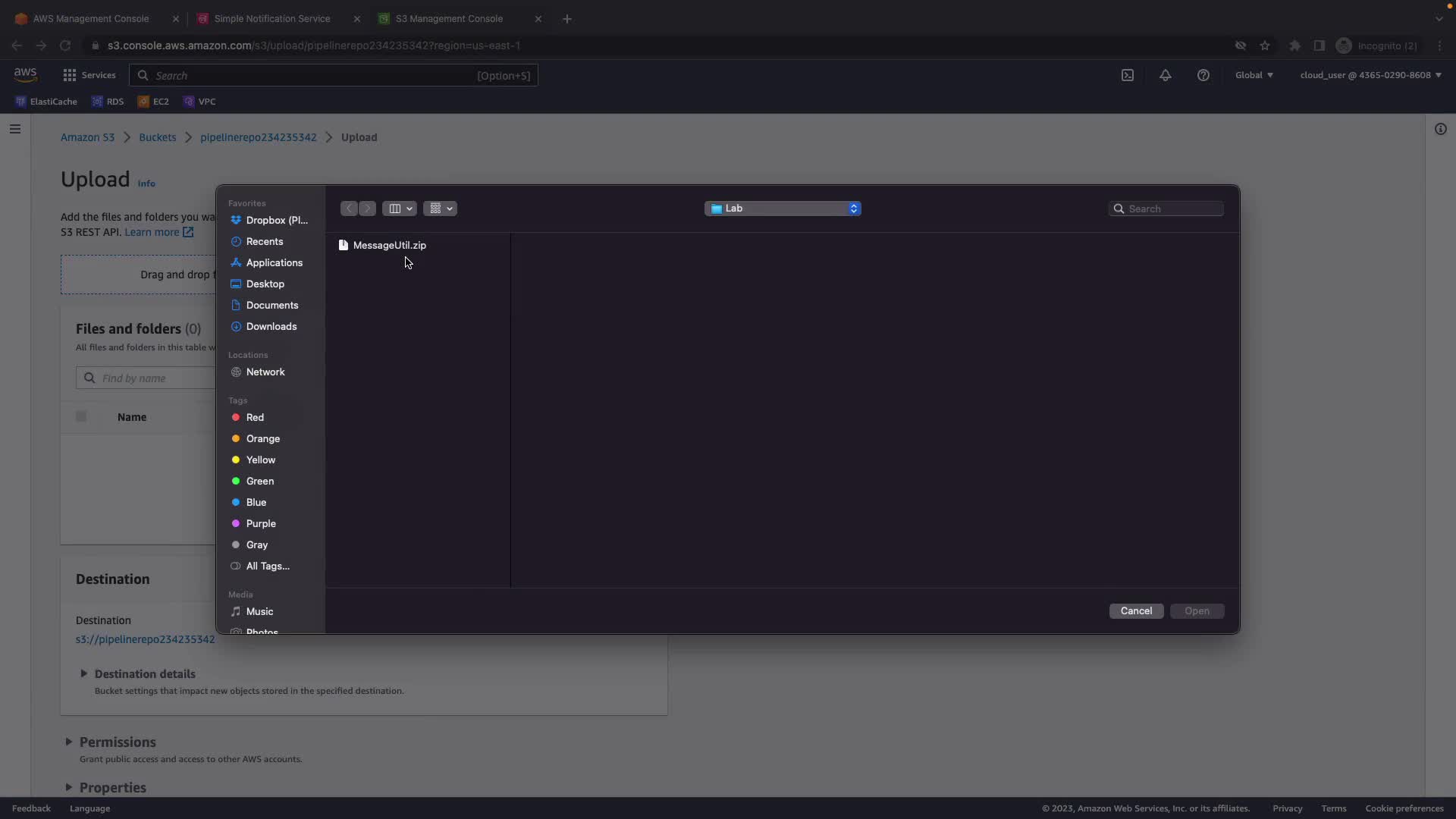This screenshot has height=819, width=1456.
Task: Select the MessageUtil.zip file
Action: coord(389,245)
